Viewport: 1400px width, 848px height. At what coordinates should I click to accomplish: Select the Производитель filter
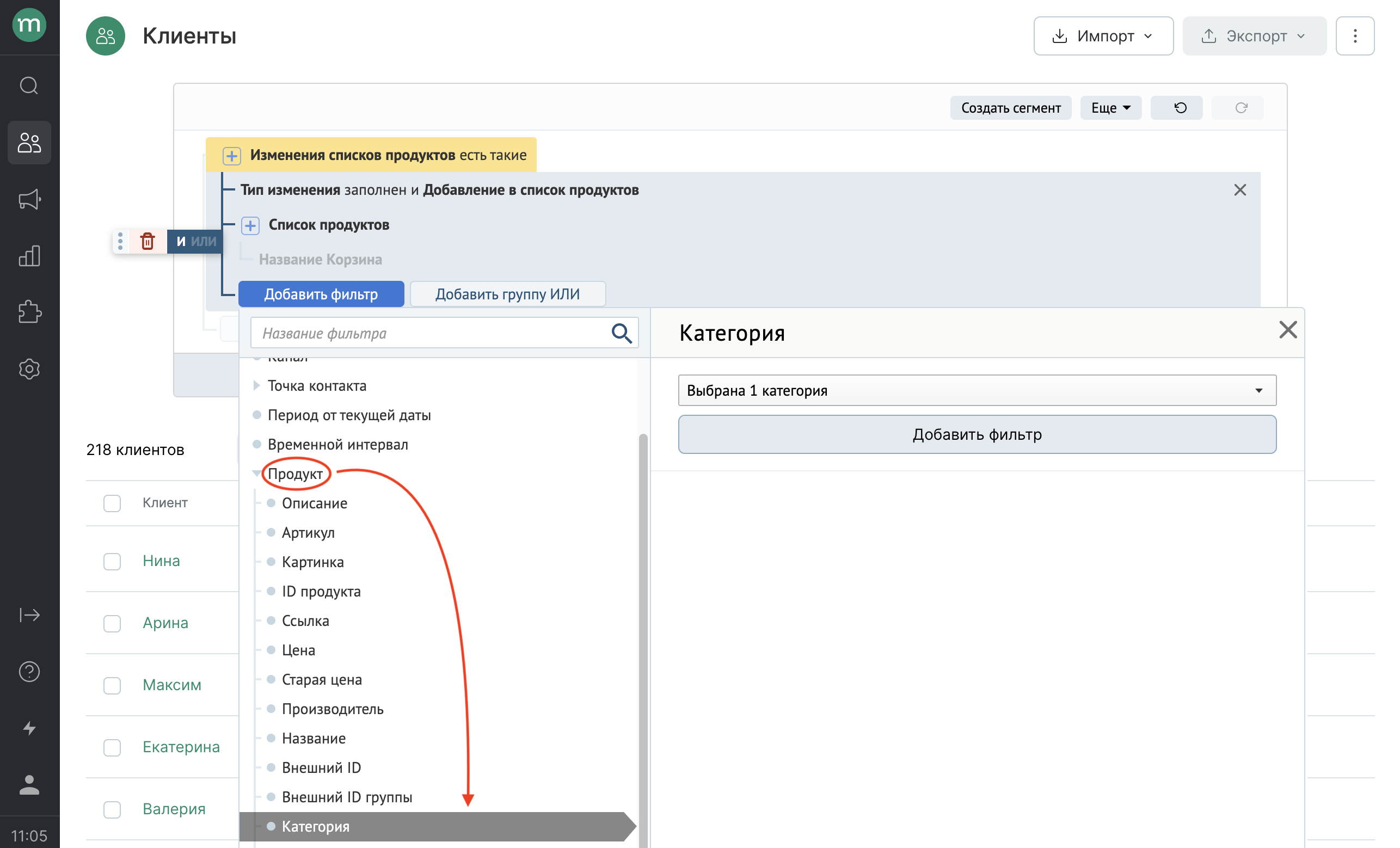tap(333, 709)
